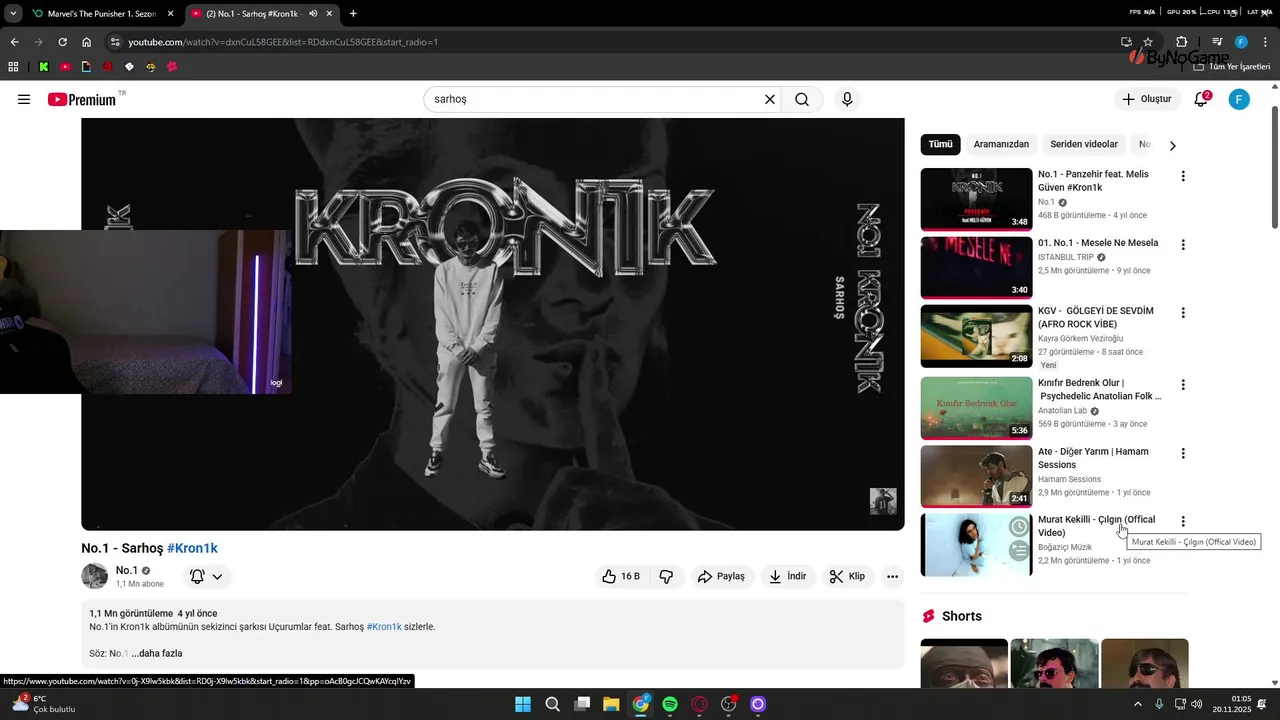Open more actions for the video
This screenshot has width=1280, height=720.
click(892, 576)
